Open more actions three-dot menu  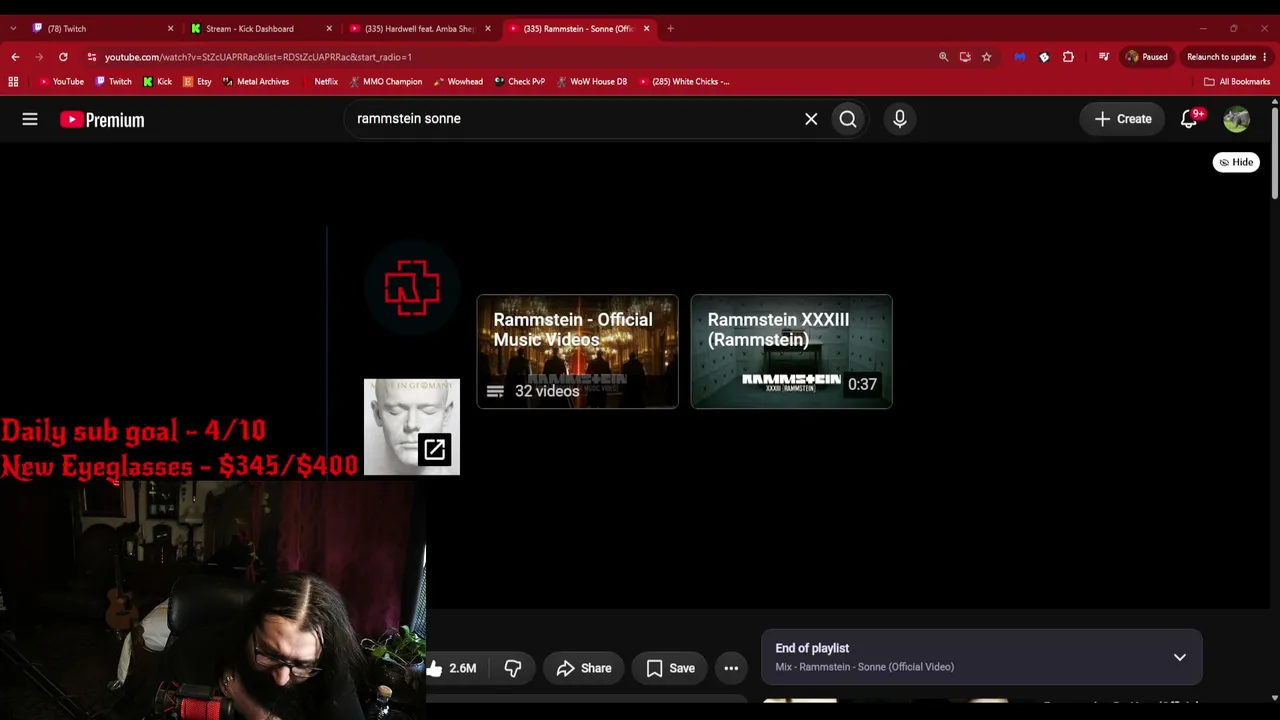pos(731,668)
